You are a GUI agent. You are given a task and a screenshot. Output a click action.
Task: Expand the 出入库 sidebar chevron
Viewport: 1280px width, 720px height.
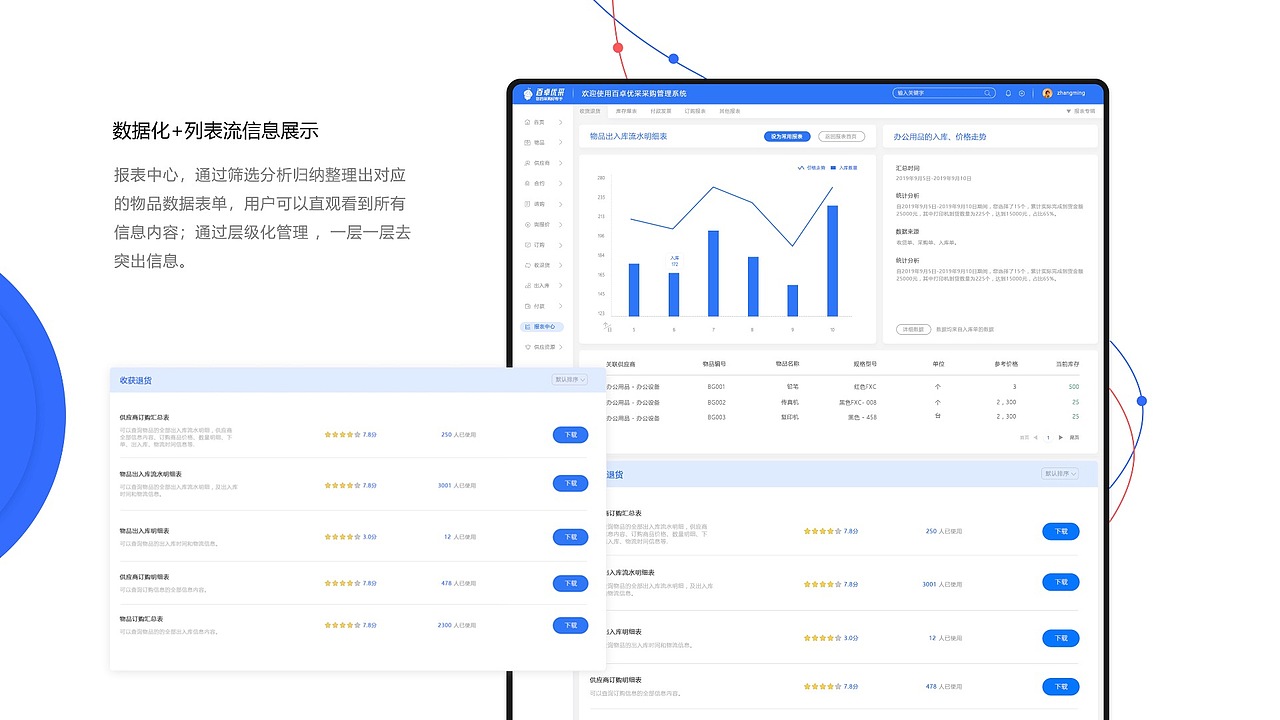click(561, 286)
